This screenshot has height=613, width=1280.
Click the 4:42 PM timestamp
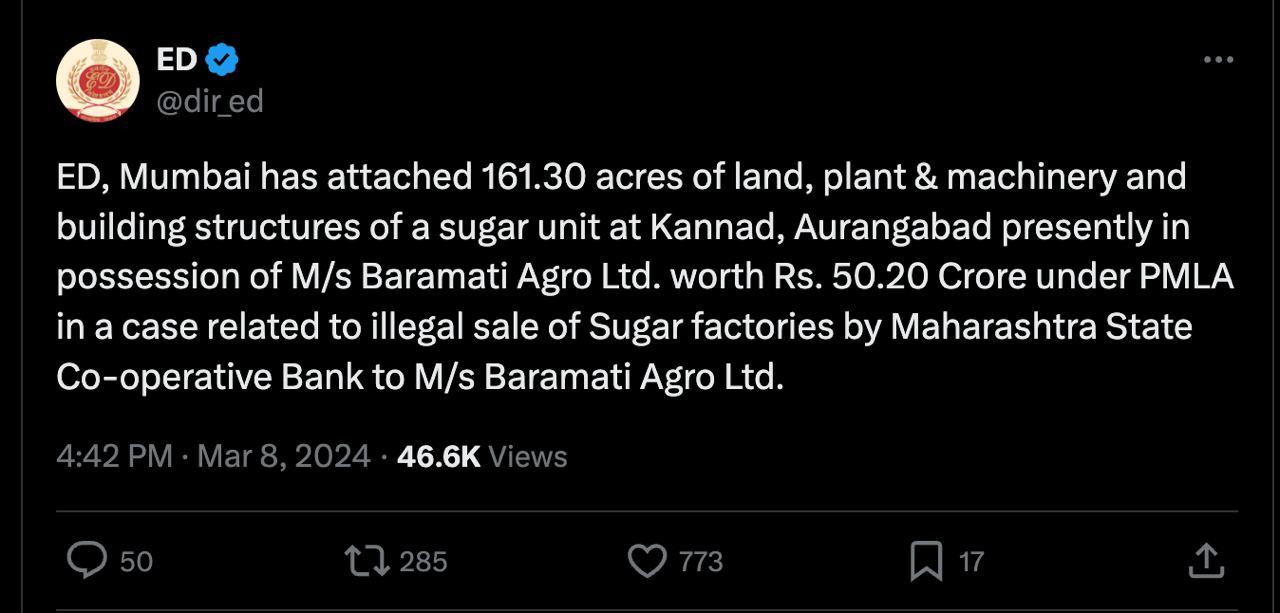pyautogui.click(x=115, y=457)
